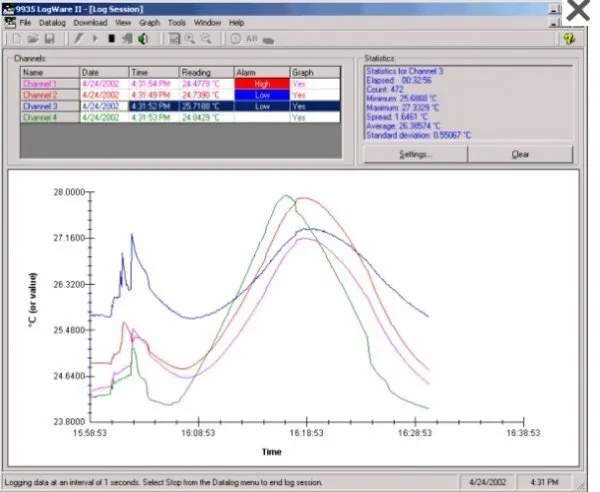Click the 'All' toolbar button
600x492 pixels.
(x=252, y=39)
